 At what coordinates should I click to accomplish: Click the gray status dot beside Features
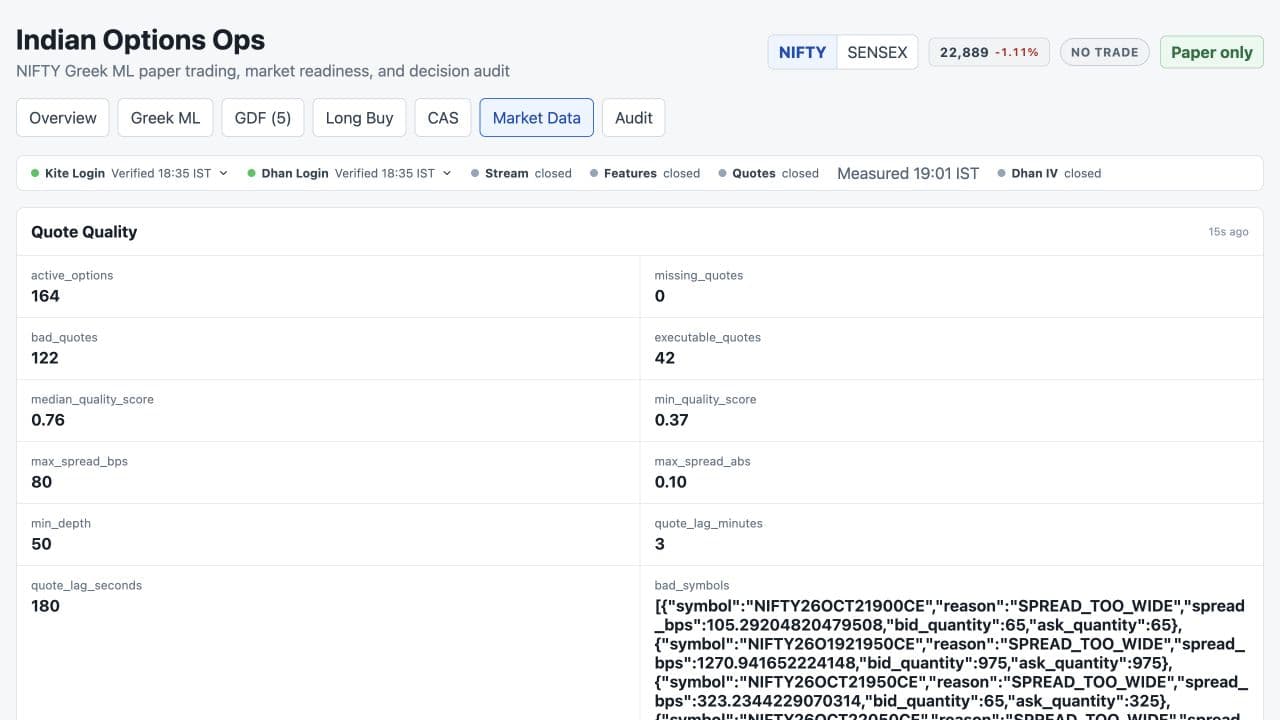tap(594, 173)
